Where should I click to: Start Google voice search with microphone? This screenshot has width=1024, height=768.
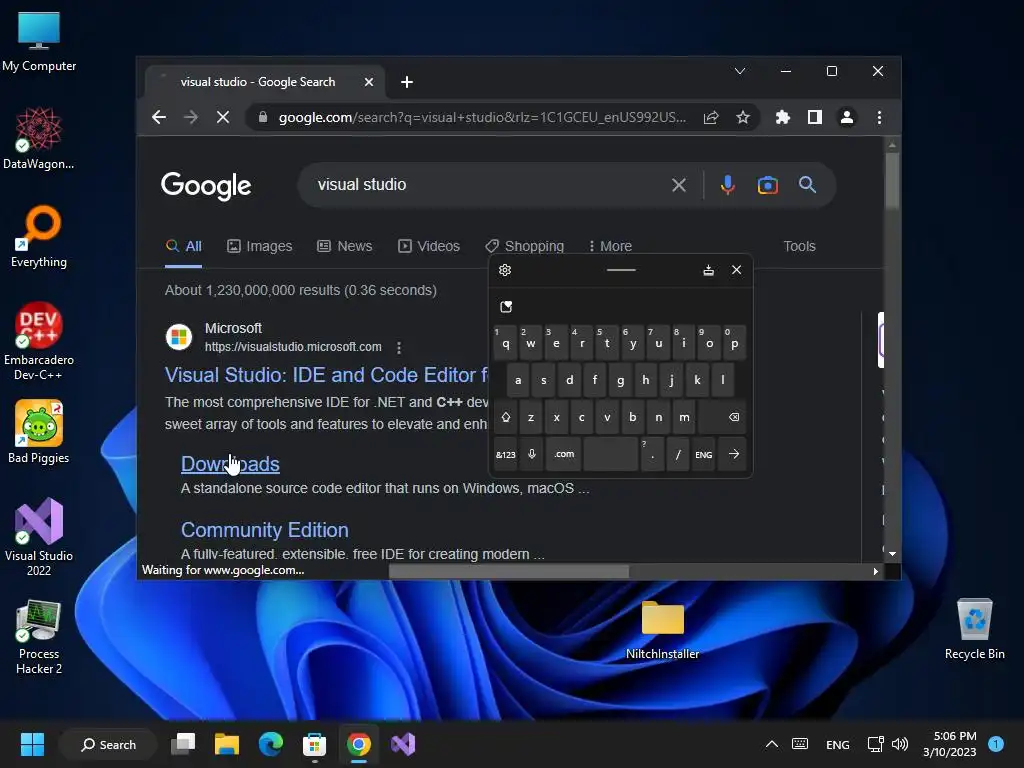(728, 185)
